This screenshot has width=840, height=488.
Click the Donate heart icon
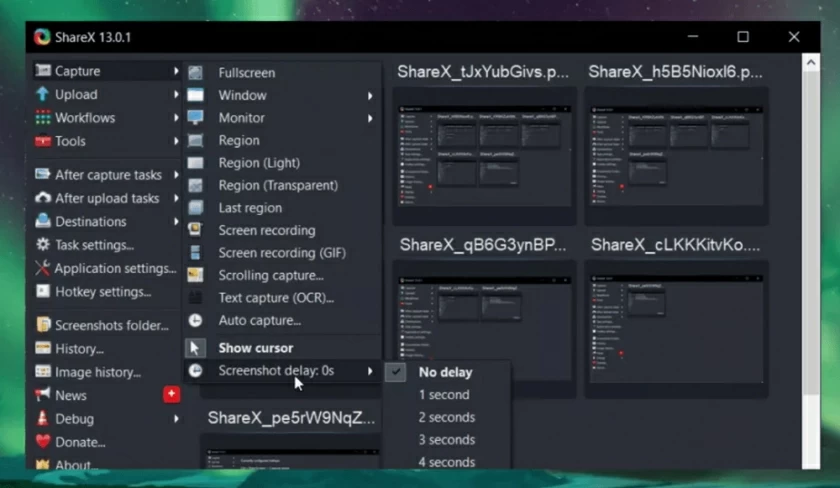(x=43, y=442)
